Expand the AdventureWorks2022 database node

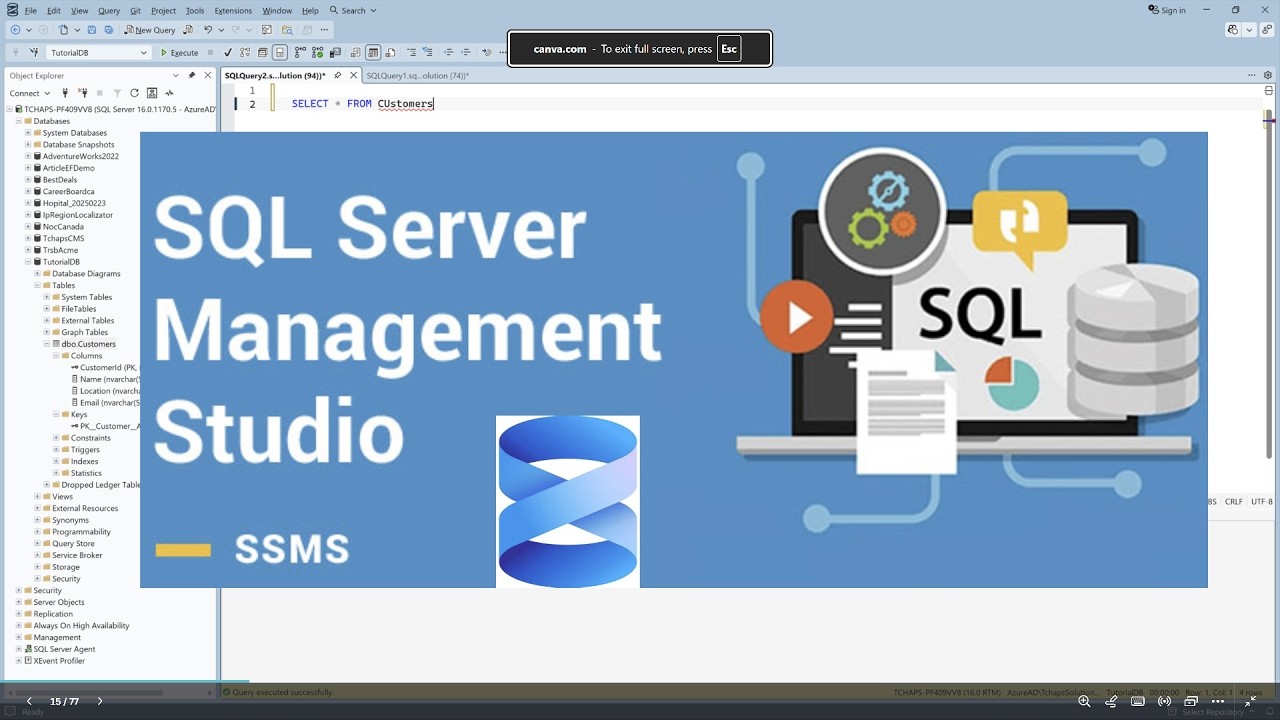click(28, 156)
